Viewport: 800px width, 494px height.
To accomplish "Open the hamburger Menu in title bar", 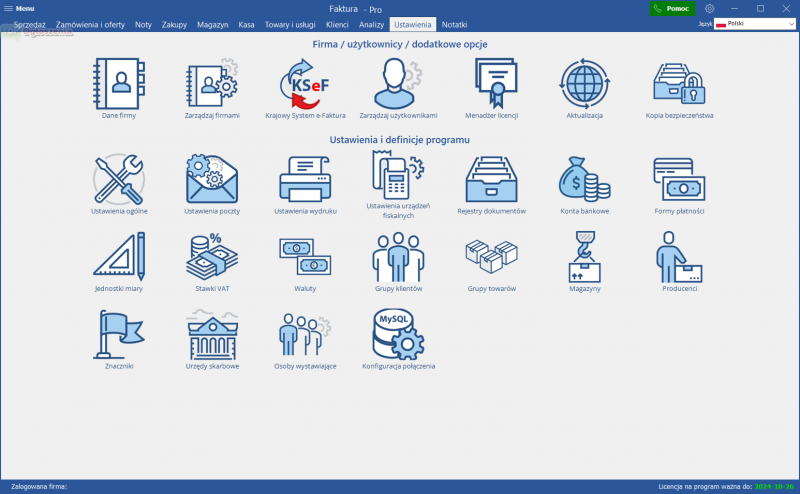I will click(x=19, y=8).
